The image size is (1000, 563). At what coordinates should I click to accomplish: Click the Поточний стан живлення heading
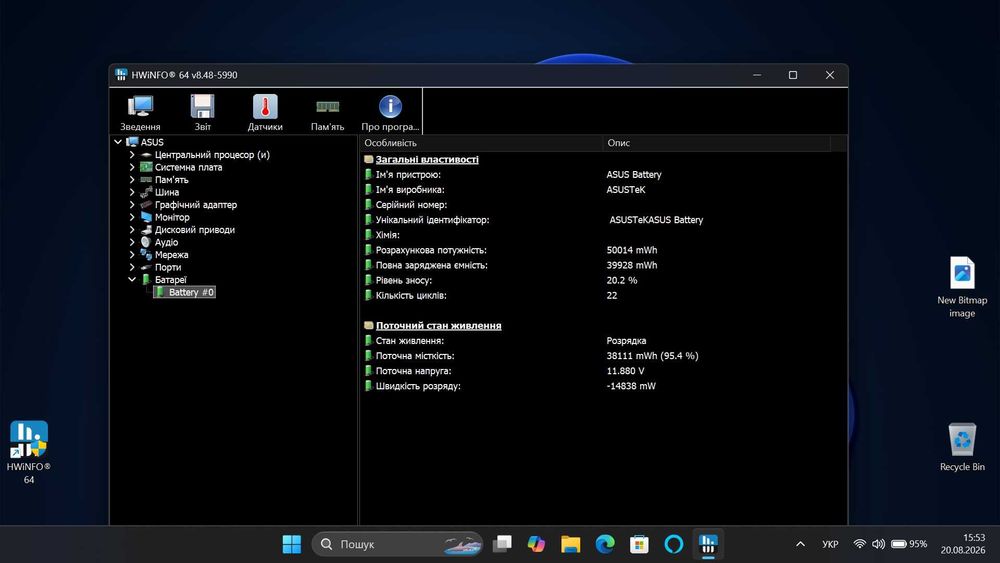tap(438, 325)
